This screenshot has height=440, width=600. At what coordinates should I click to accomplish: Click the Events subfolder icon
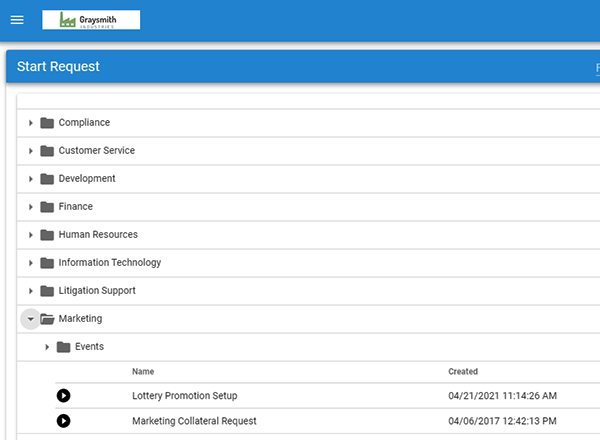[x=63, y=347]
